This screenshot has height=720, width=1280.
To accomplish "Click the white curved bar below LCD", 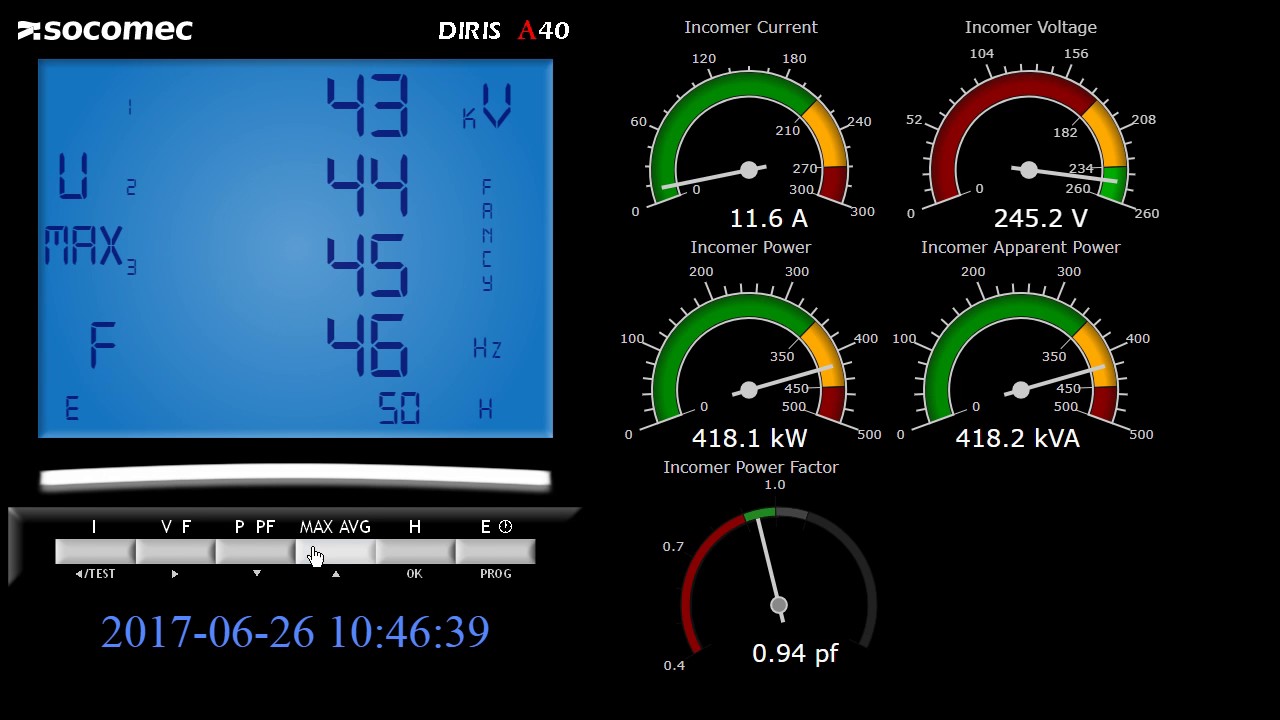I will [295, 479].
